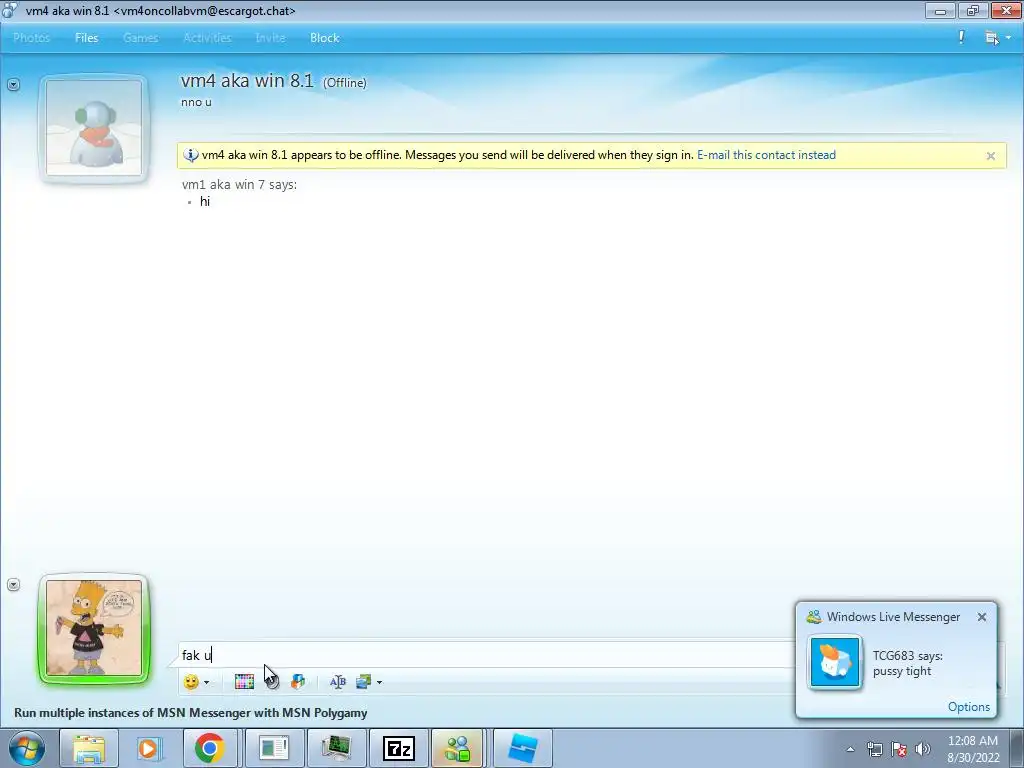Open the MSN Polygamy ad link

click(191, 712)
